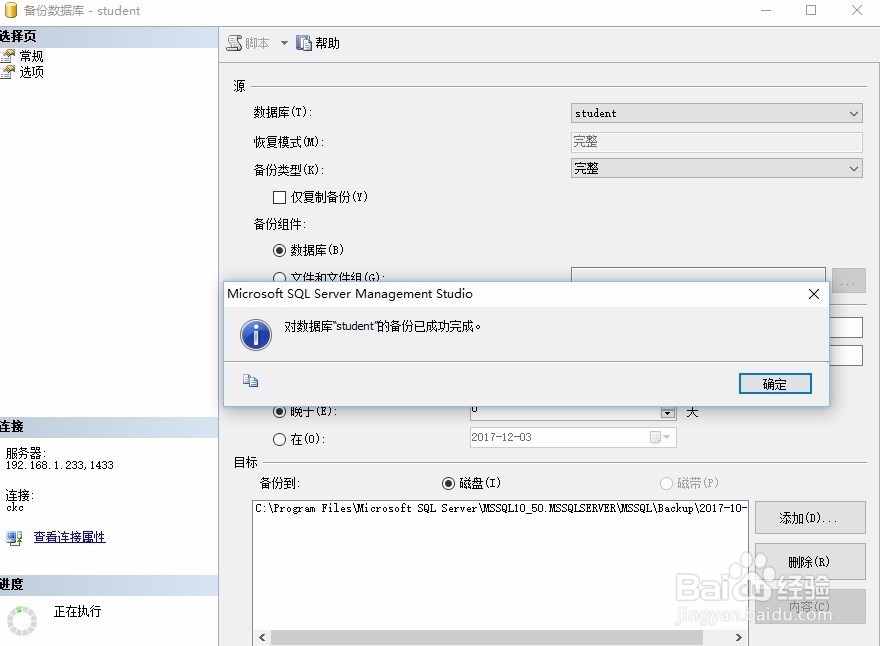Click the 常规 page icon

click(x=8, y=56)
